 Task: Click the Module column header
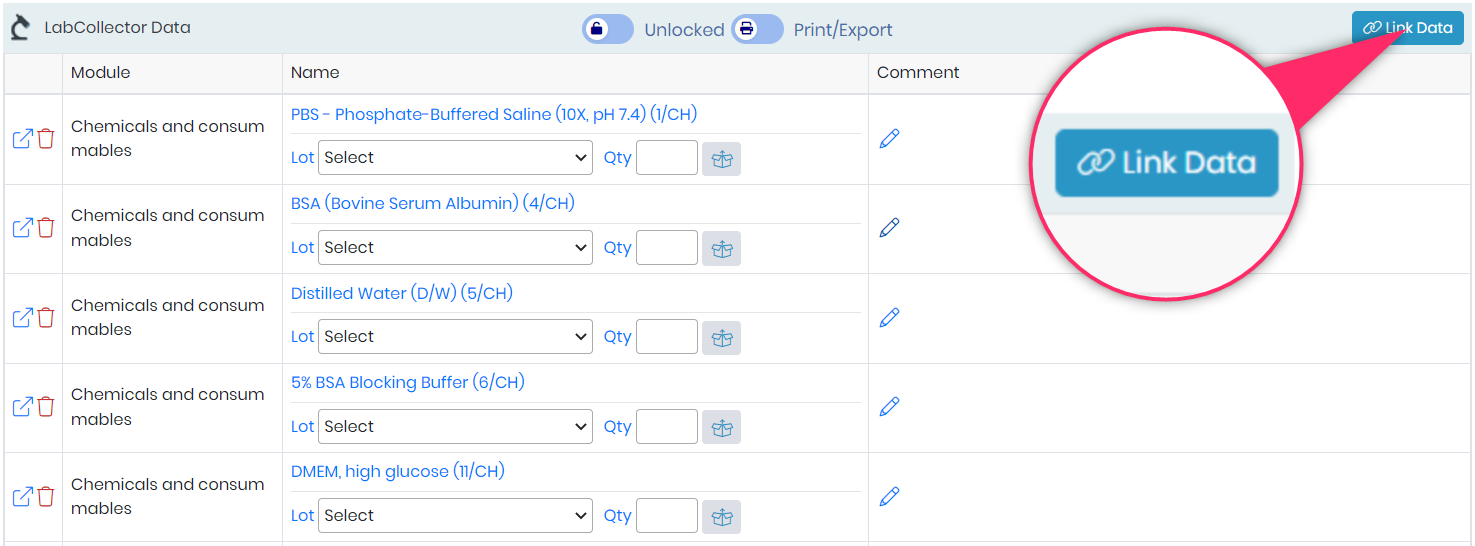[101, 72]
